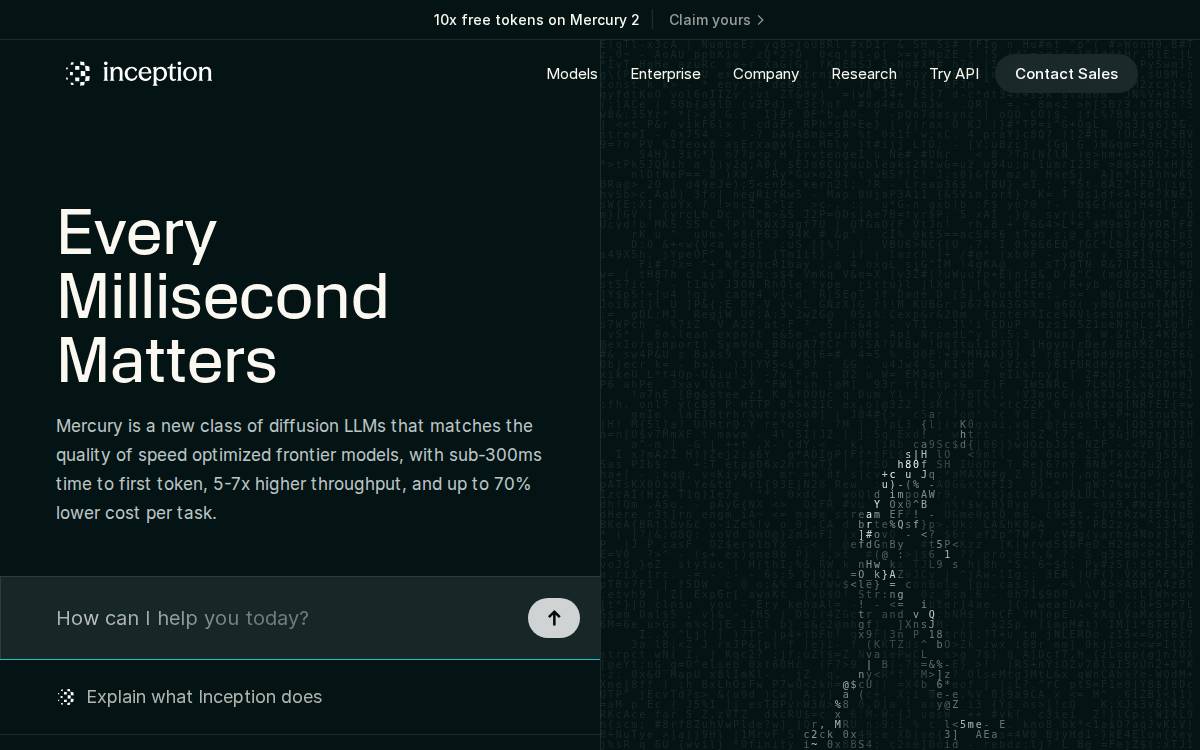Go to the Research page
This screenshot has width=1200, height=750.
864,74
